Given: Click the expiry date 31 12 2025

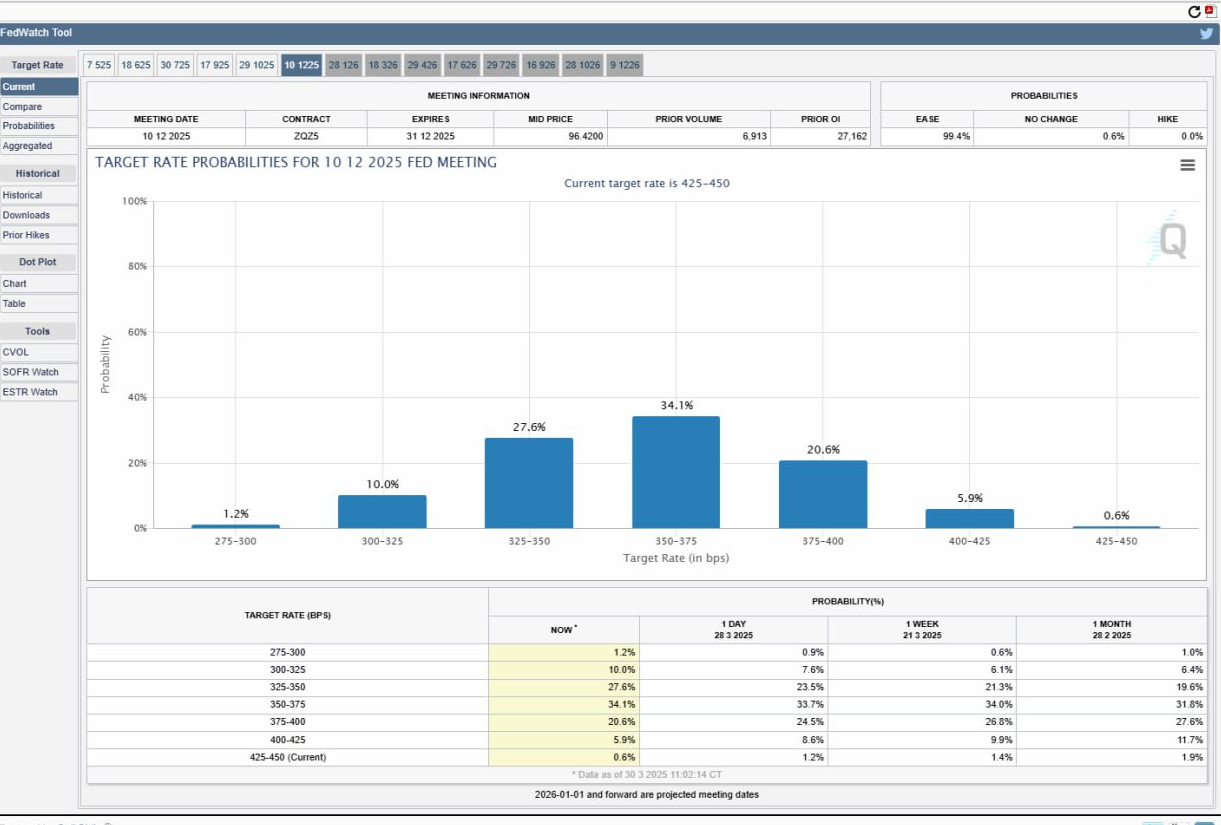Looking at the screenshot, I should (431, 136).
